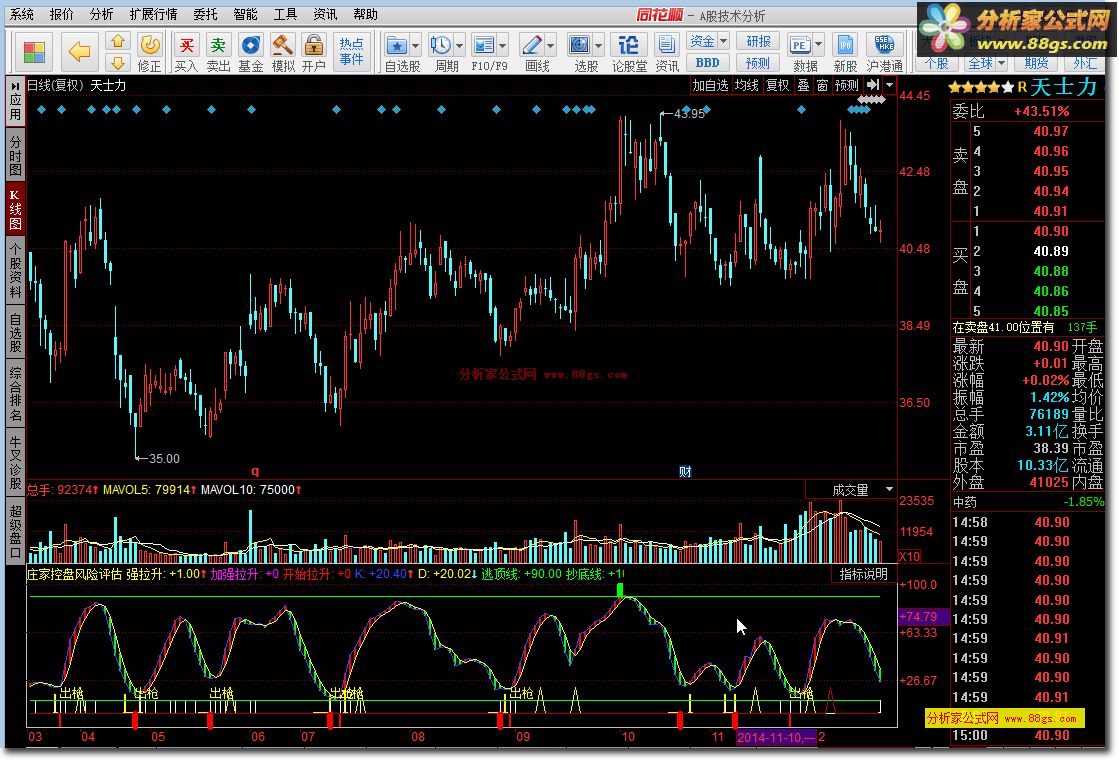Expand the 选股 dropdown arrow

click(x=598, y=46)
